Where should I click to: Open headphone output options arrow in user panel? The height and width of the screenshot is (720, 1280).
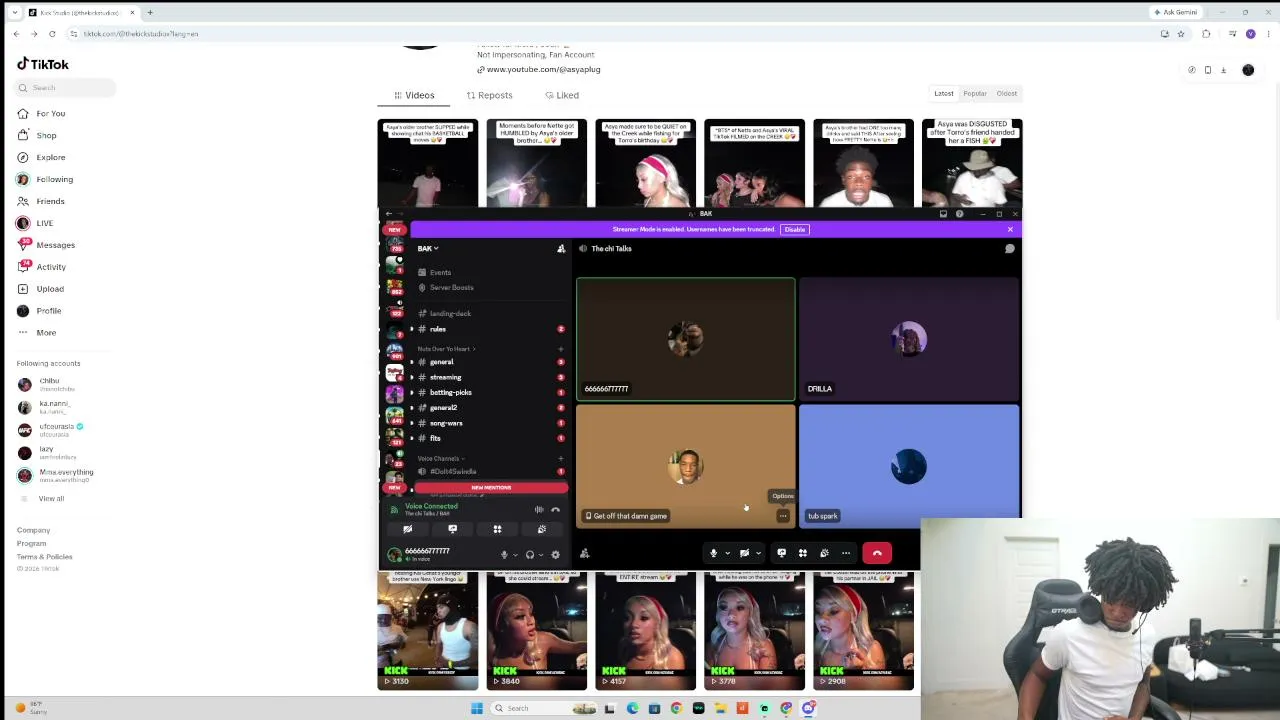[x=541, y=554]
